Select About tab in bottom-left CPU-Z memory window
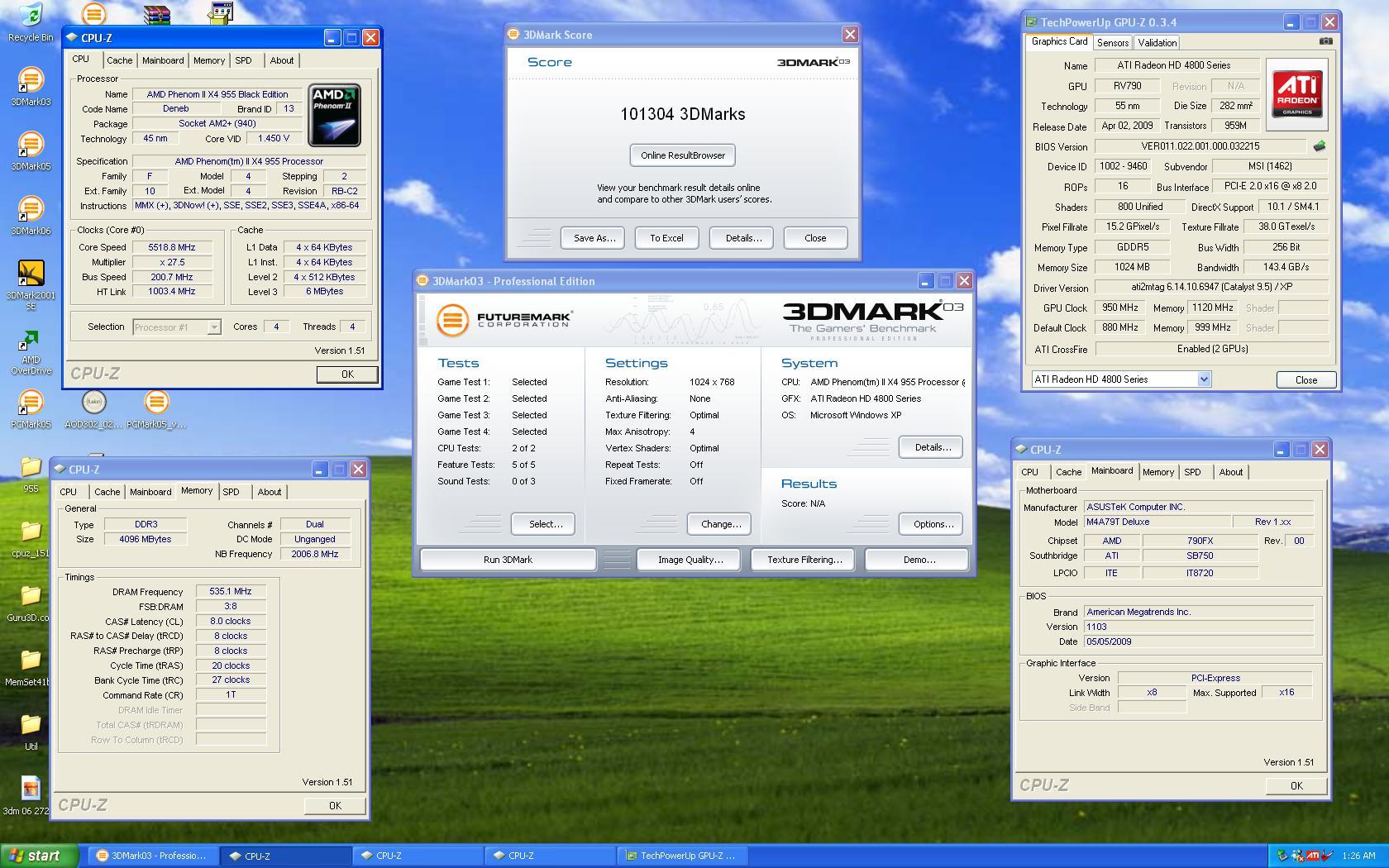1389x868 pixels. [x=269, y=492]
